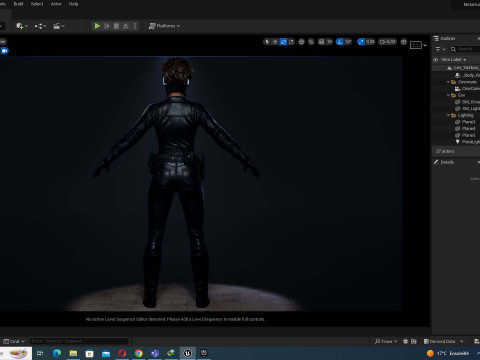The image size is (480, 360).
Task: Select Plane3 in the Outliner
Action: 456,122
